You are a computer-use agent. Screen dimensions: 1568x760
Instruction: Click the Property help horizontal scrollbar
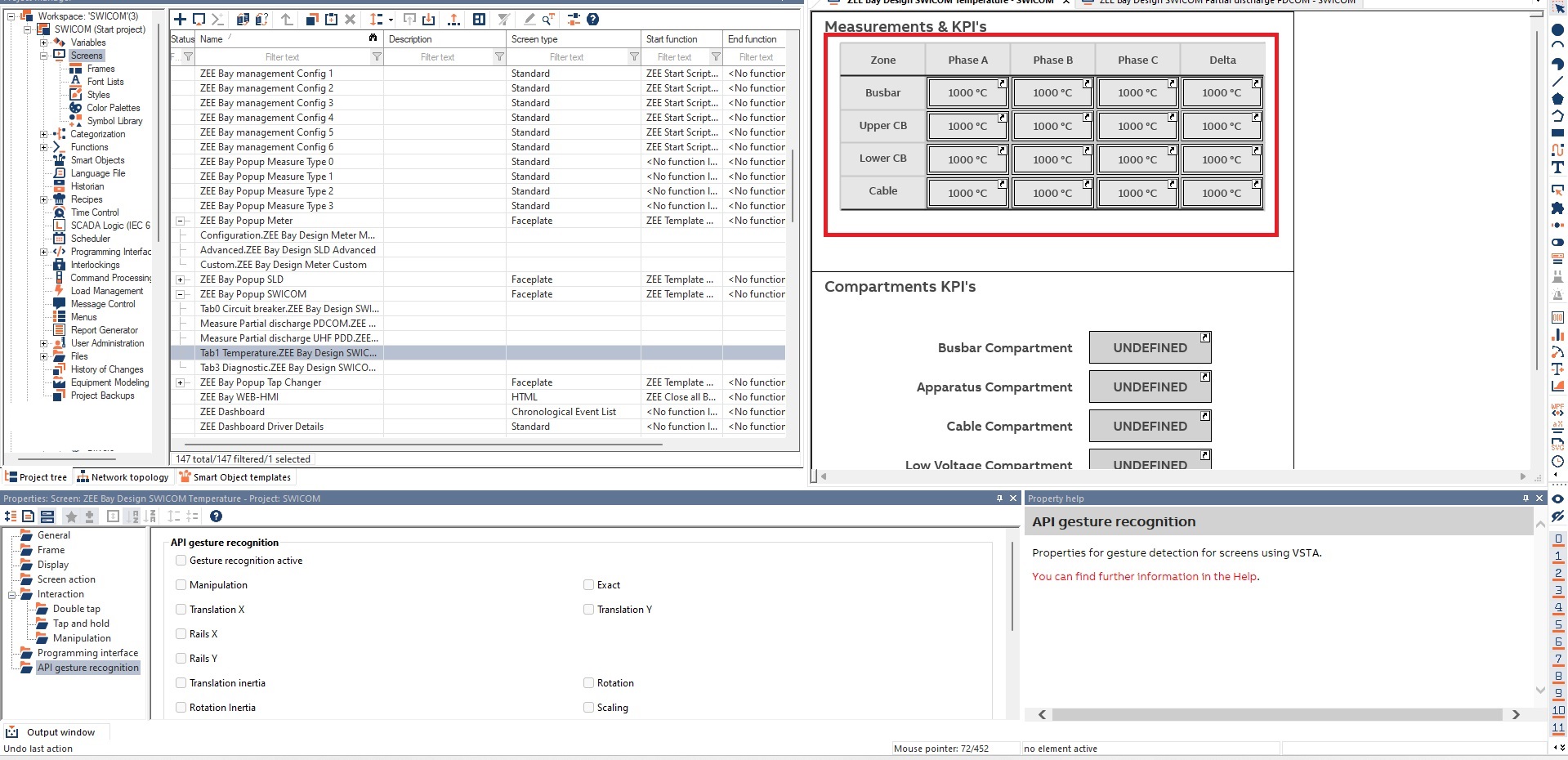(1277, 714)
